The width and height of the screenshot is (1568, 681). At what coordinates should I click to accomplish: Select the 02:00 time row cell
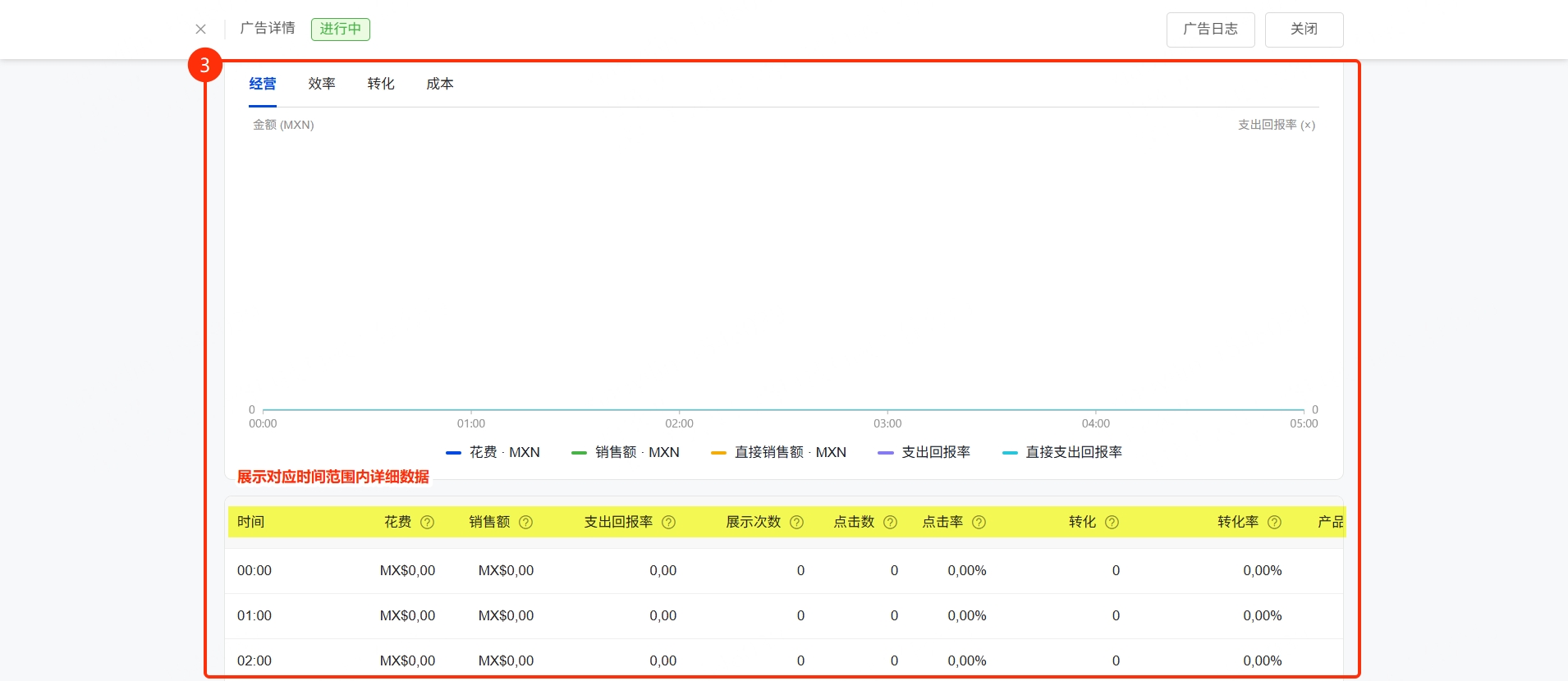pos(254,660)
